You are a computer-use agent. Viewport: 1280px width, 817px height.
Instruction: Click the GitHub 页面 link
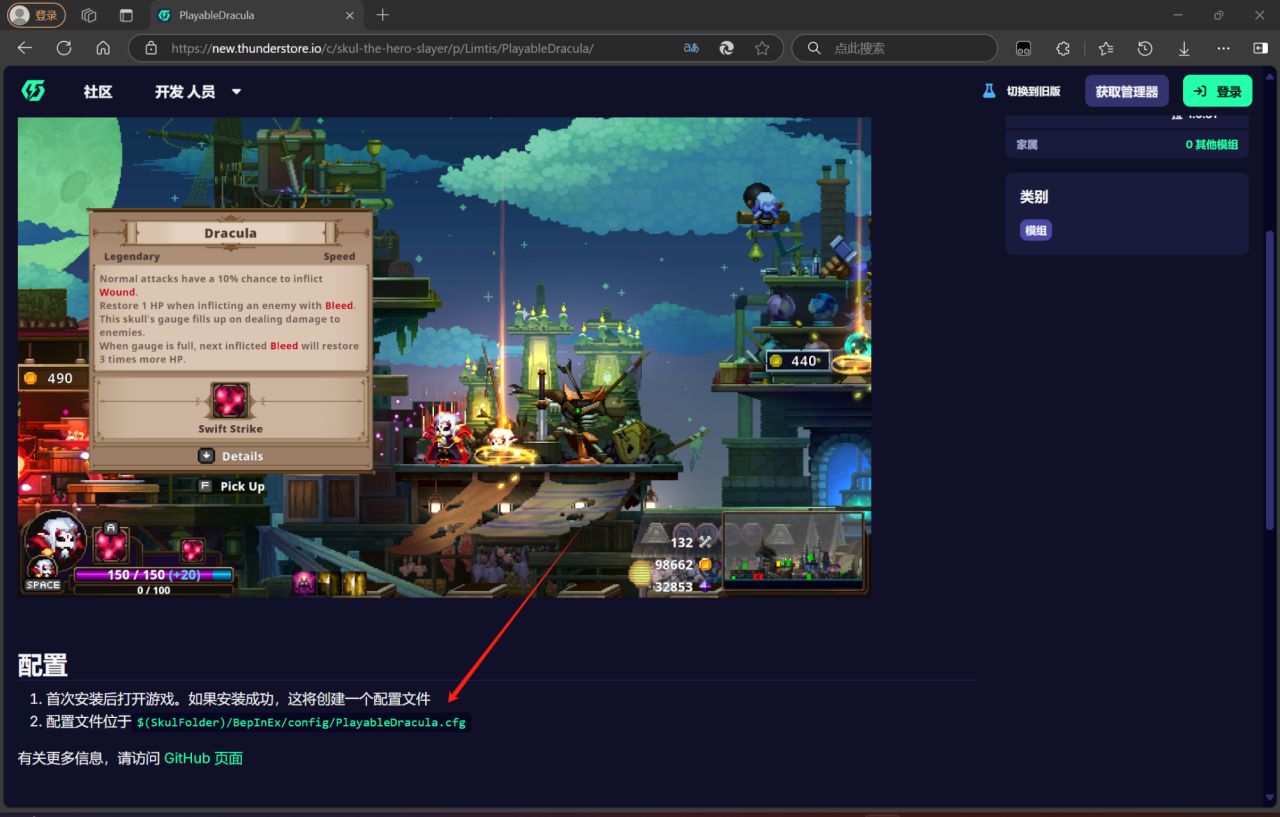click(x=204, y=758)
